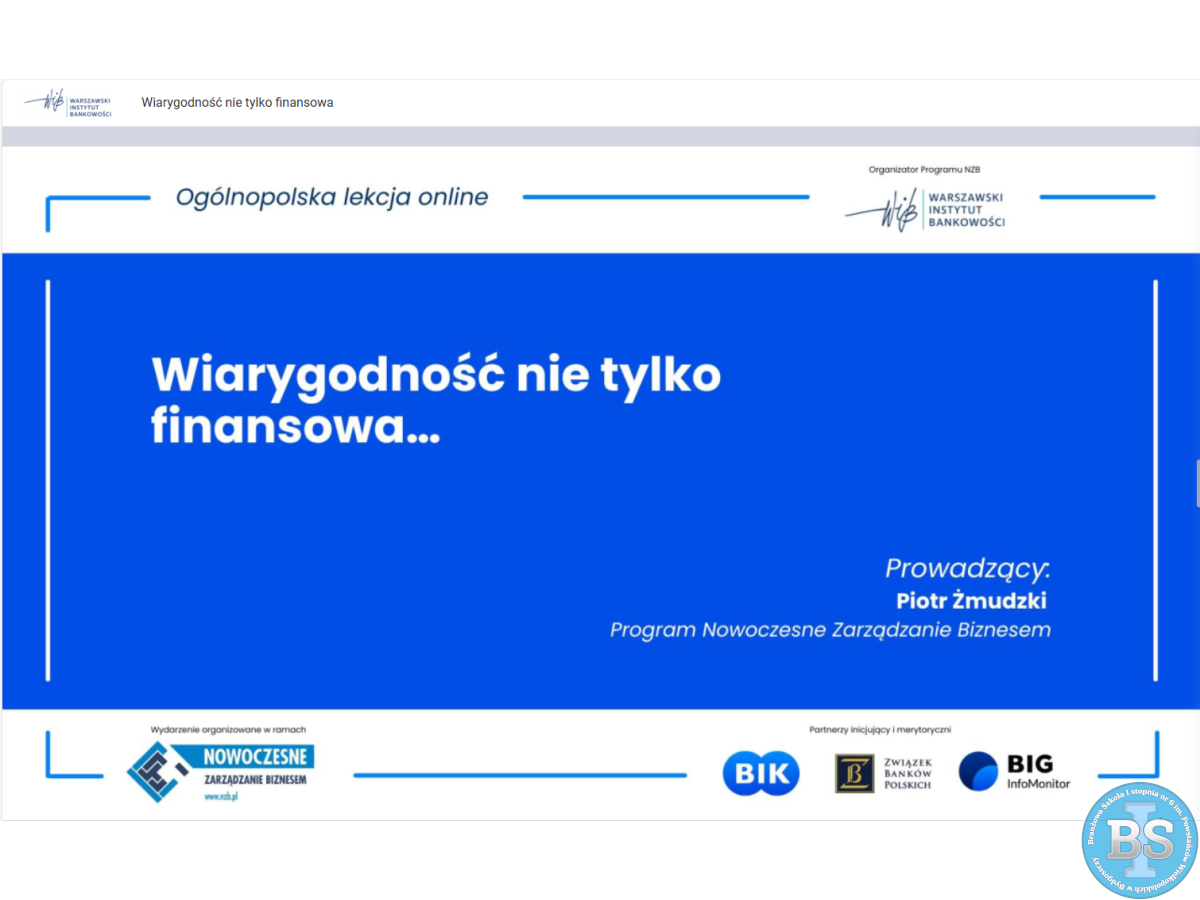Click the Warszawski Instytut Bankowości logo in header
The width and height of the screenshot is (1200, 900).
coord(68,103)
